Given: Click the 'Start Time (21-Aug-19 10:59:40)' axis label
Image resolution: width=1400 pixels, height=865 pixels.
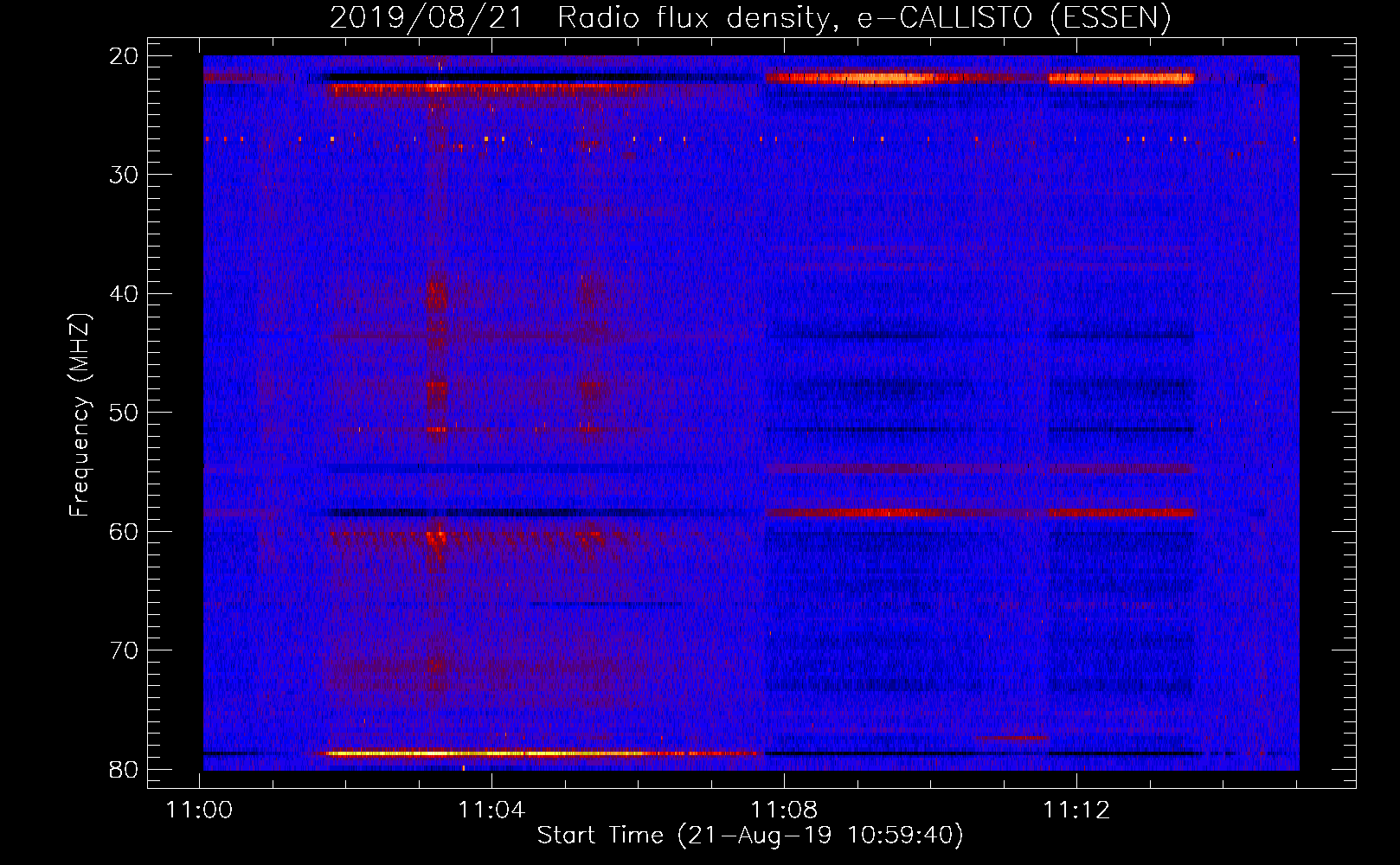Looking at the screenshot, I should point(750,836).
